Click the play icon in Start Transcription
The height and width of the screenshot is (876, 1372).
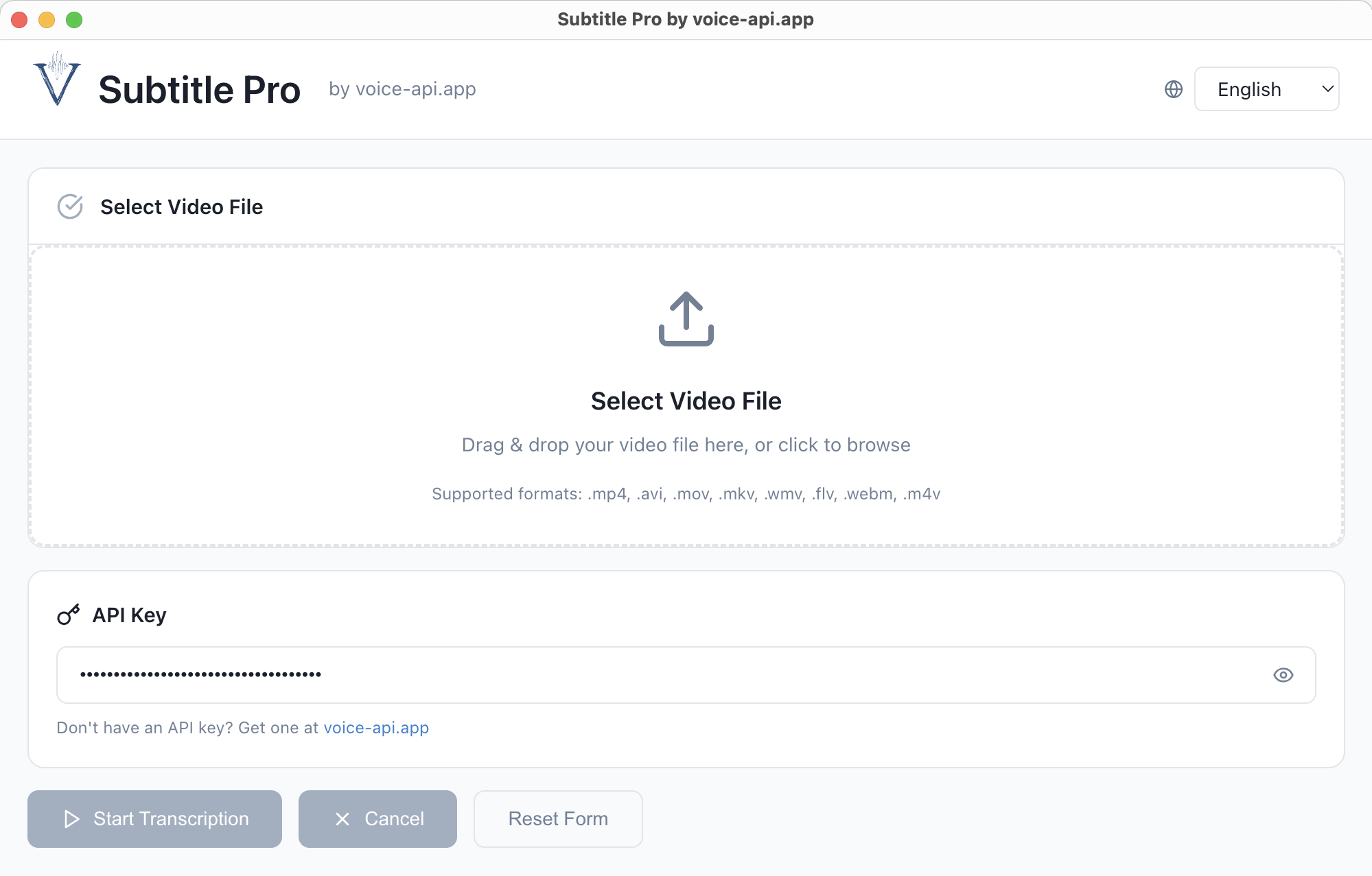point(72,819)
